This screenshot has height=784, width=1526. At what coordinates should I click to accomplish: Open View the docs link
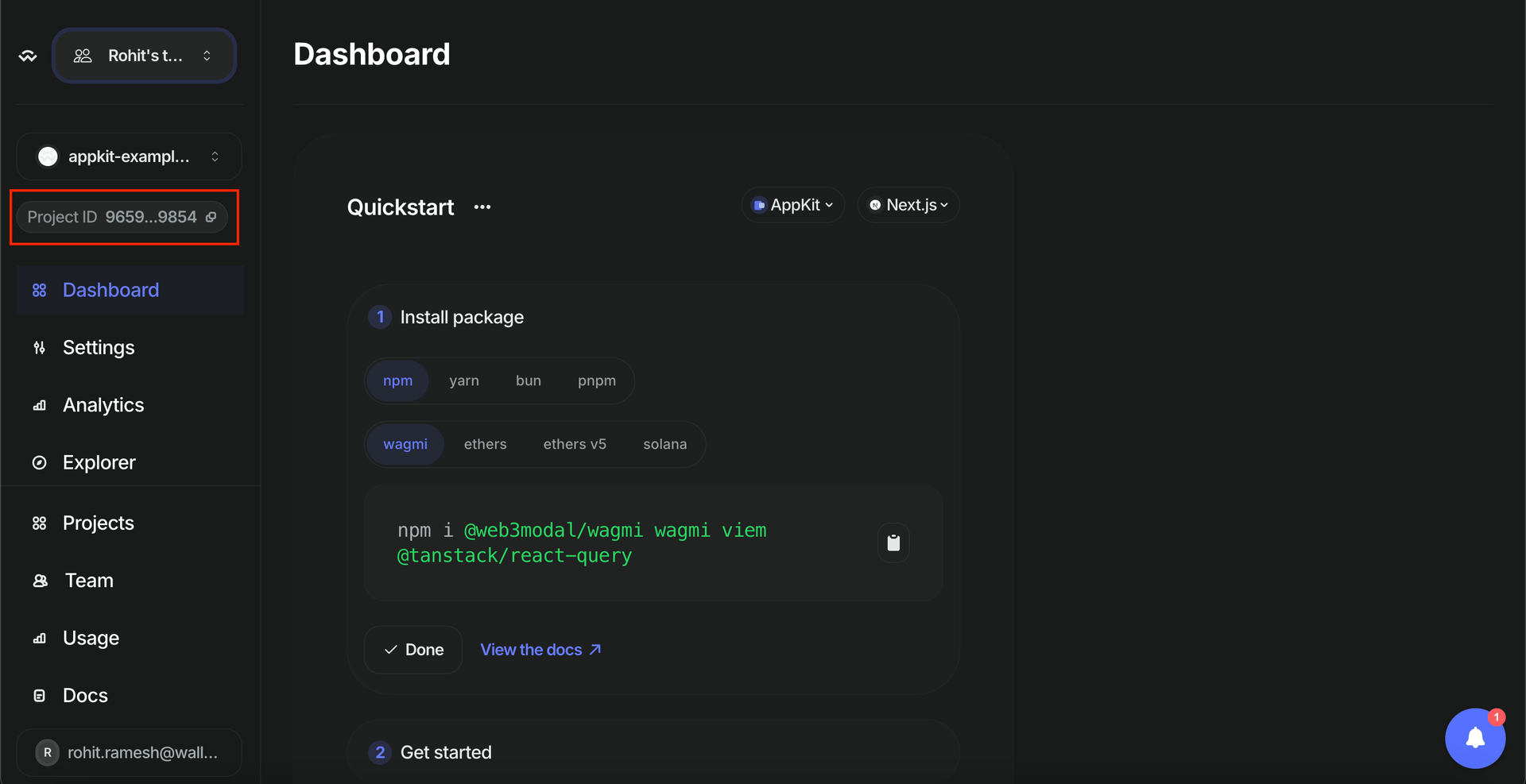point(540,649)
